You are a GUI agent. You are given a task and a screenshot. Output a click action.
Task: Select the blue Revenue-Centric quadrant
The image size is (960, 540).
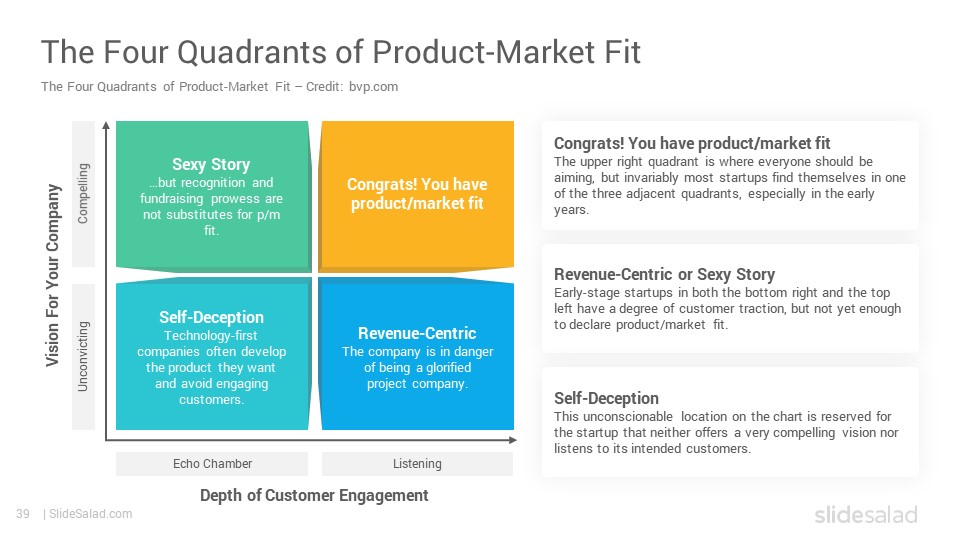[x=416, y=353]
